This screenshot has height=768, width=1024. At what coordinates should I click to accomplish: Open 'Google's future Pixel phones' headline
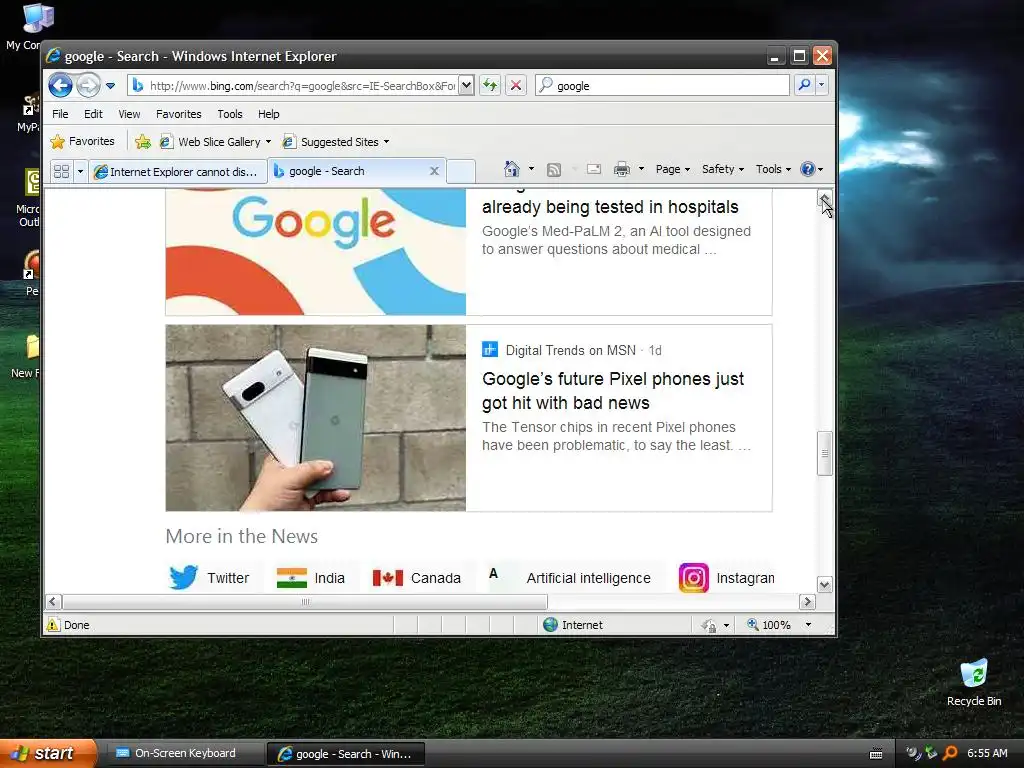point(613,391)
